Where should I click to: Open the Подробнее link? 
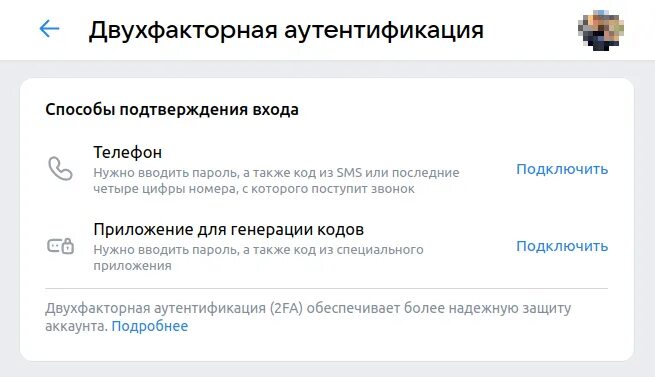pyautogui.click(x=150, y=326)
